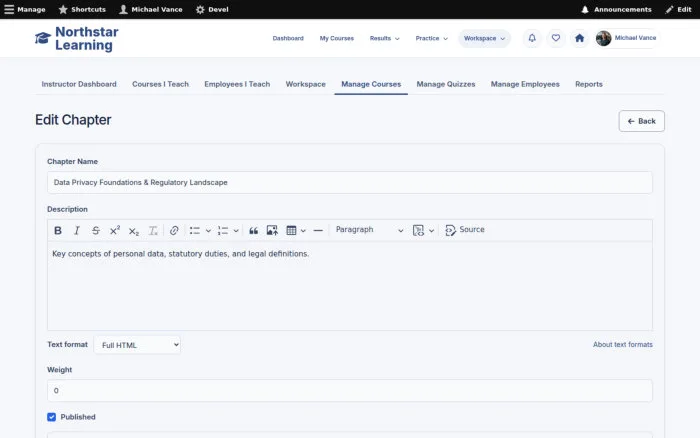The width and height of the screenshot is (700, 438).
Task: Click the code block icon
Action: point(418,230)
